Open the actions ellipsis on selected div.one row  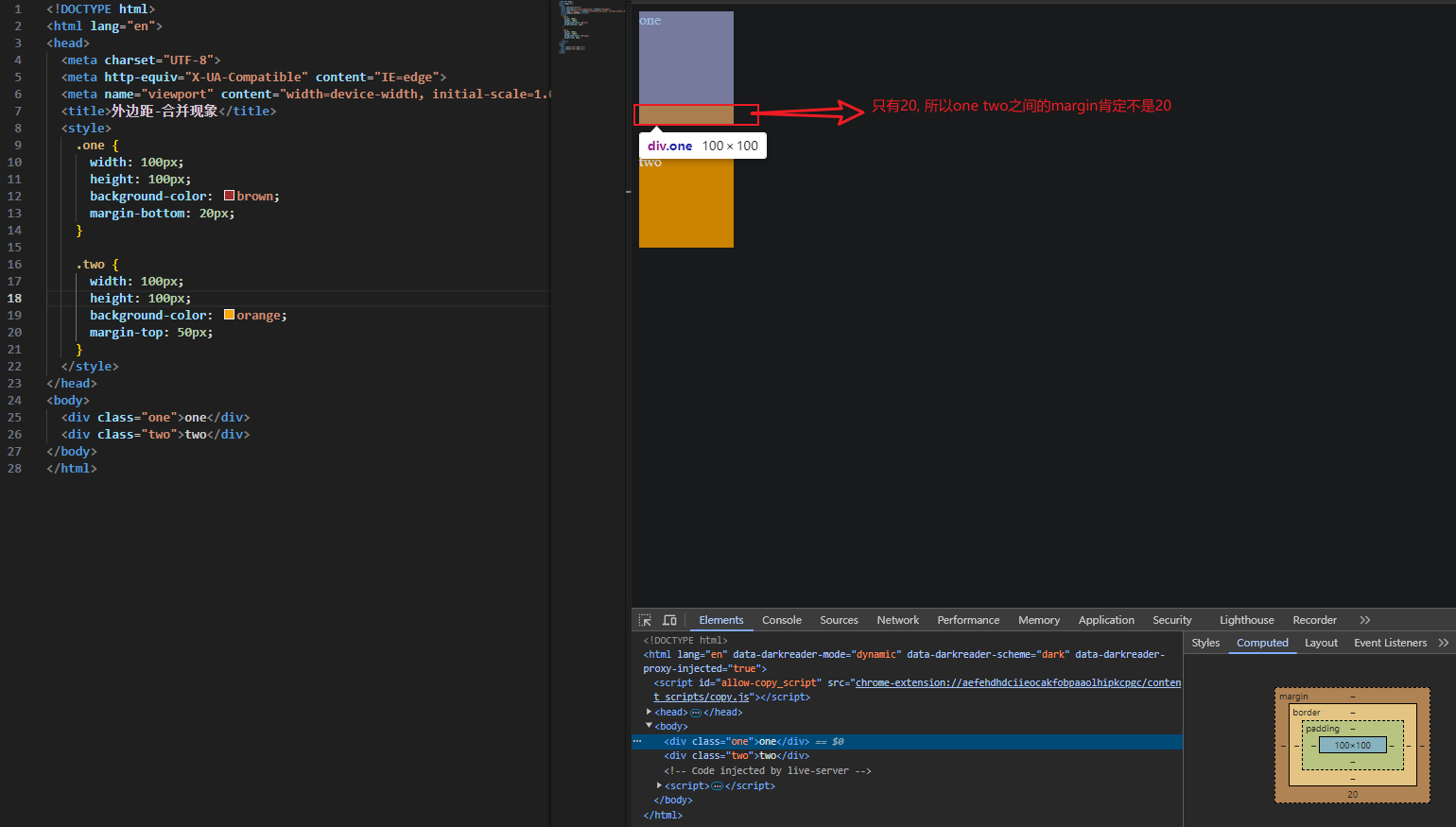click(637, 741)
